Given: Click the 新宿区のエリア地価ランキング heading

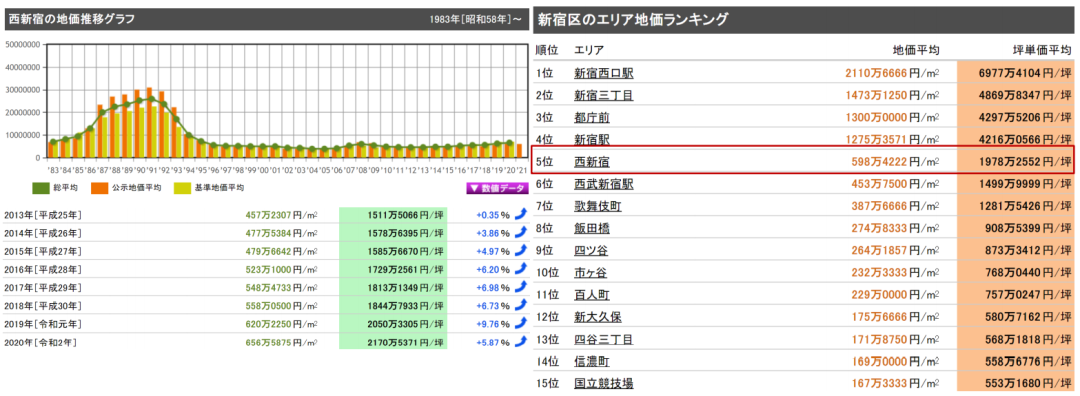Looking at the screenshot, I should tap(632, 19).
